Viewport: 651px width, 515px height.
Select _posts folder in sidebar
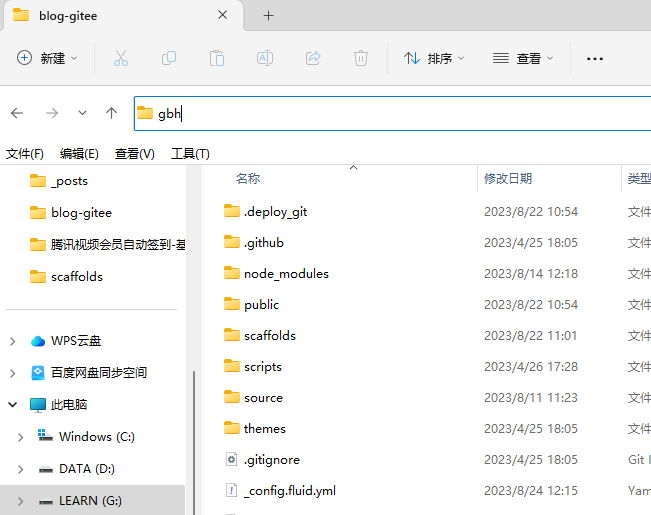click(x=59, y=181)
